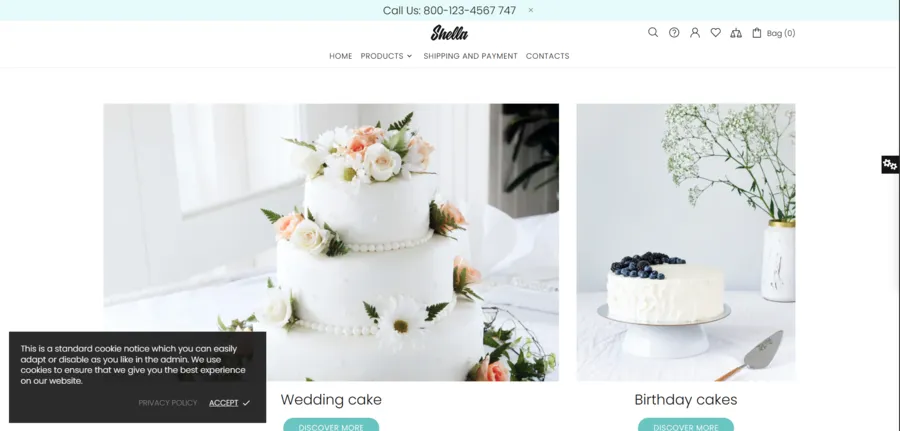Open the settings gears side panel

click(890, 165)
